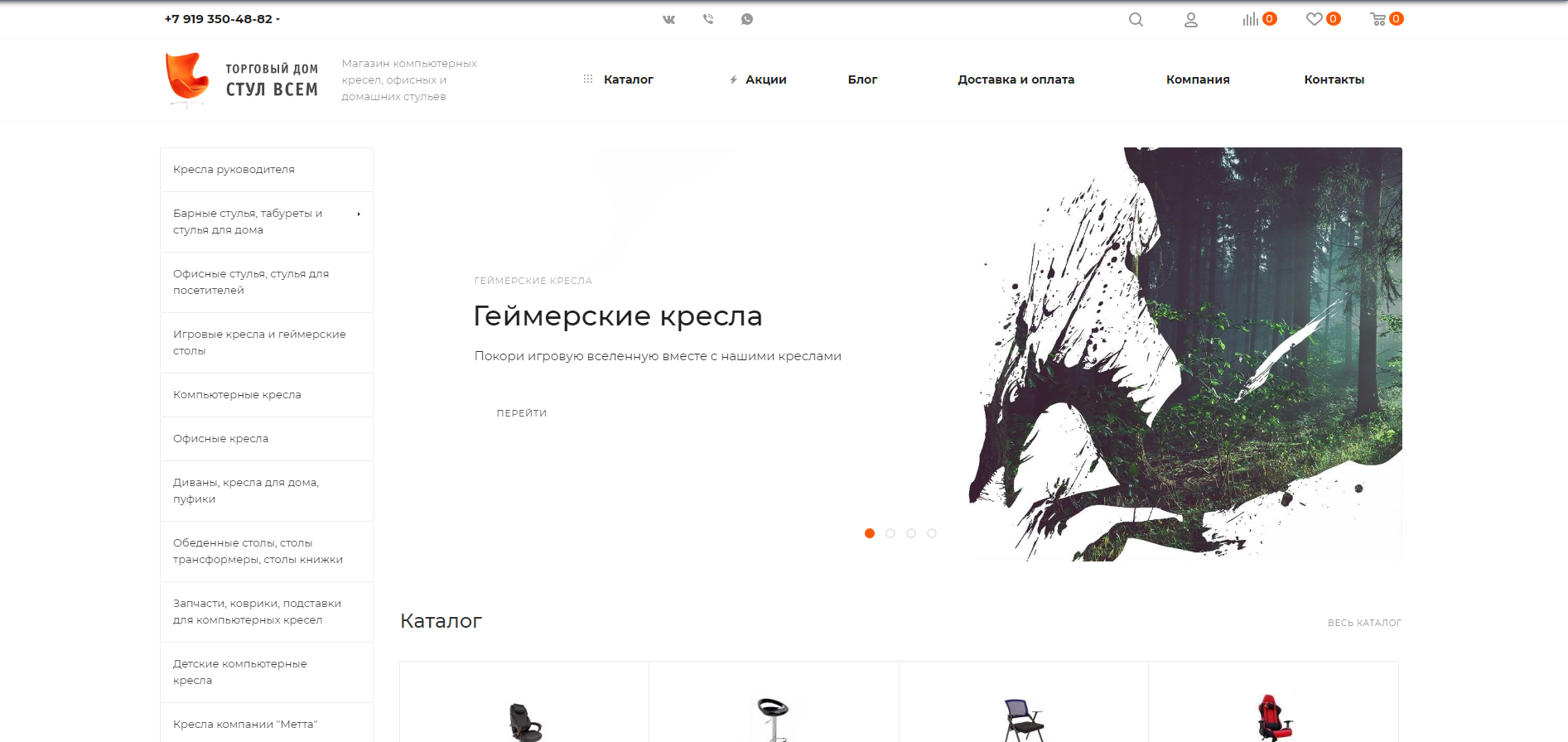The width and height of the screenshot is (1568, 742).
Task: Click the Геймерские кресла banner heading
Action: (x=618, y=316)
